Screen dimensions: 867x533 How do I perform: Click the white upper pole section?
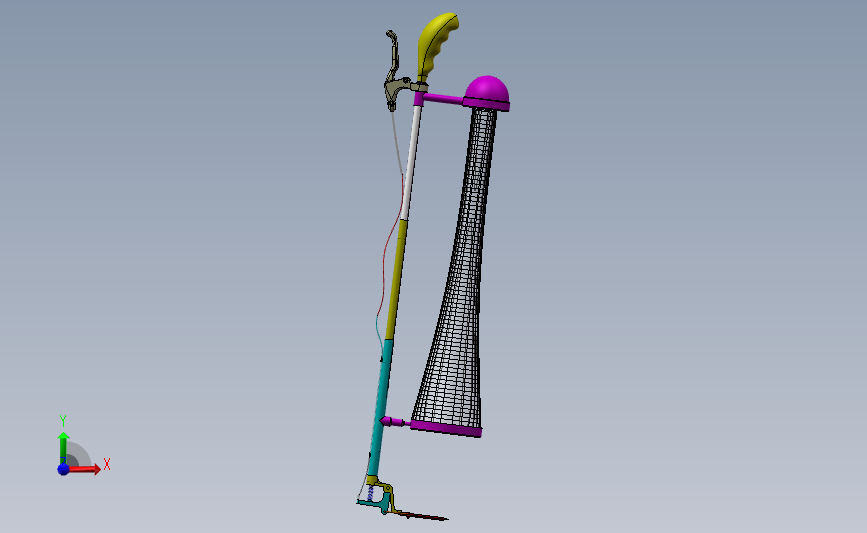411,163
